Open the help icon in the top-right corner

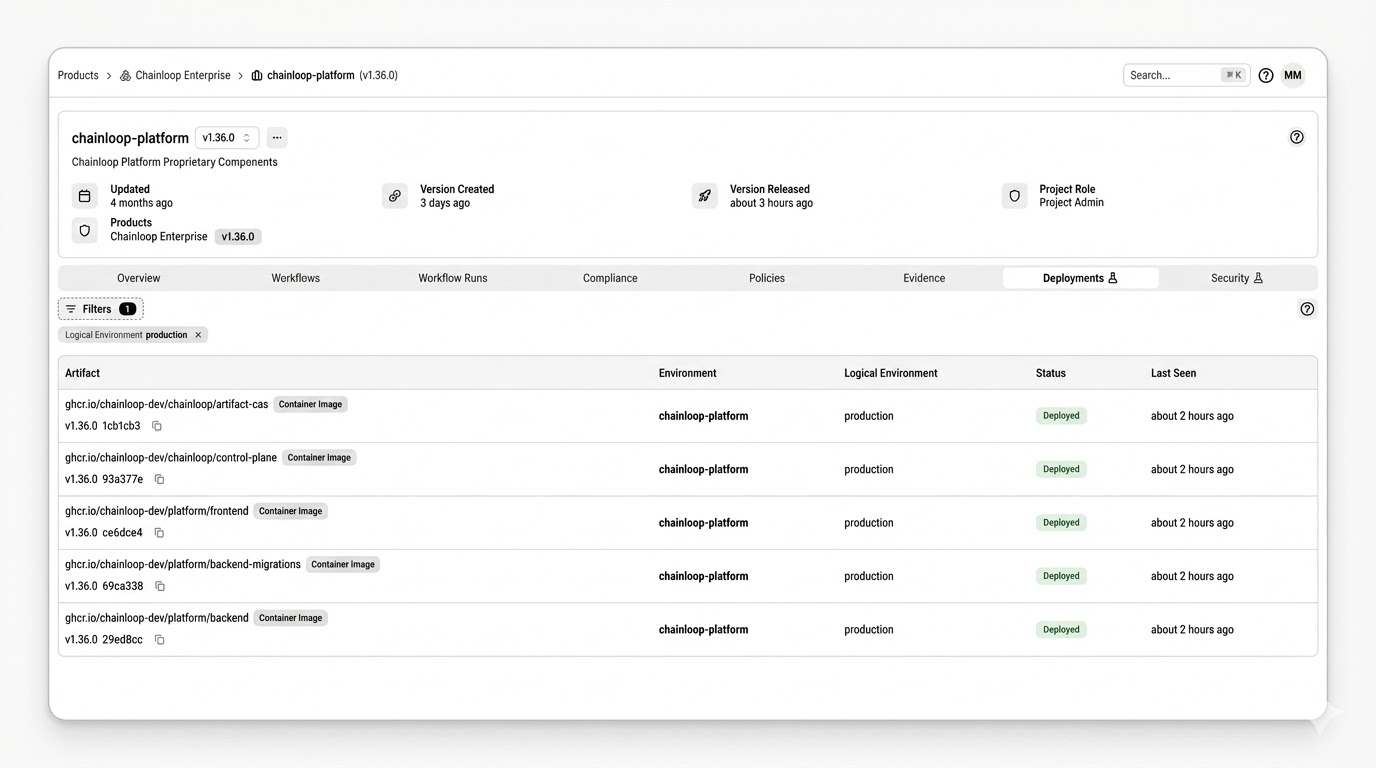coord(1266,75)
